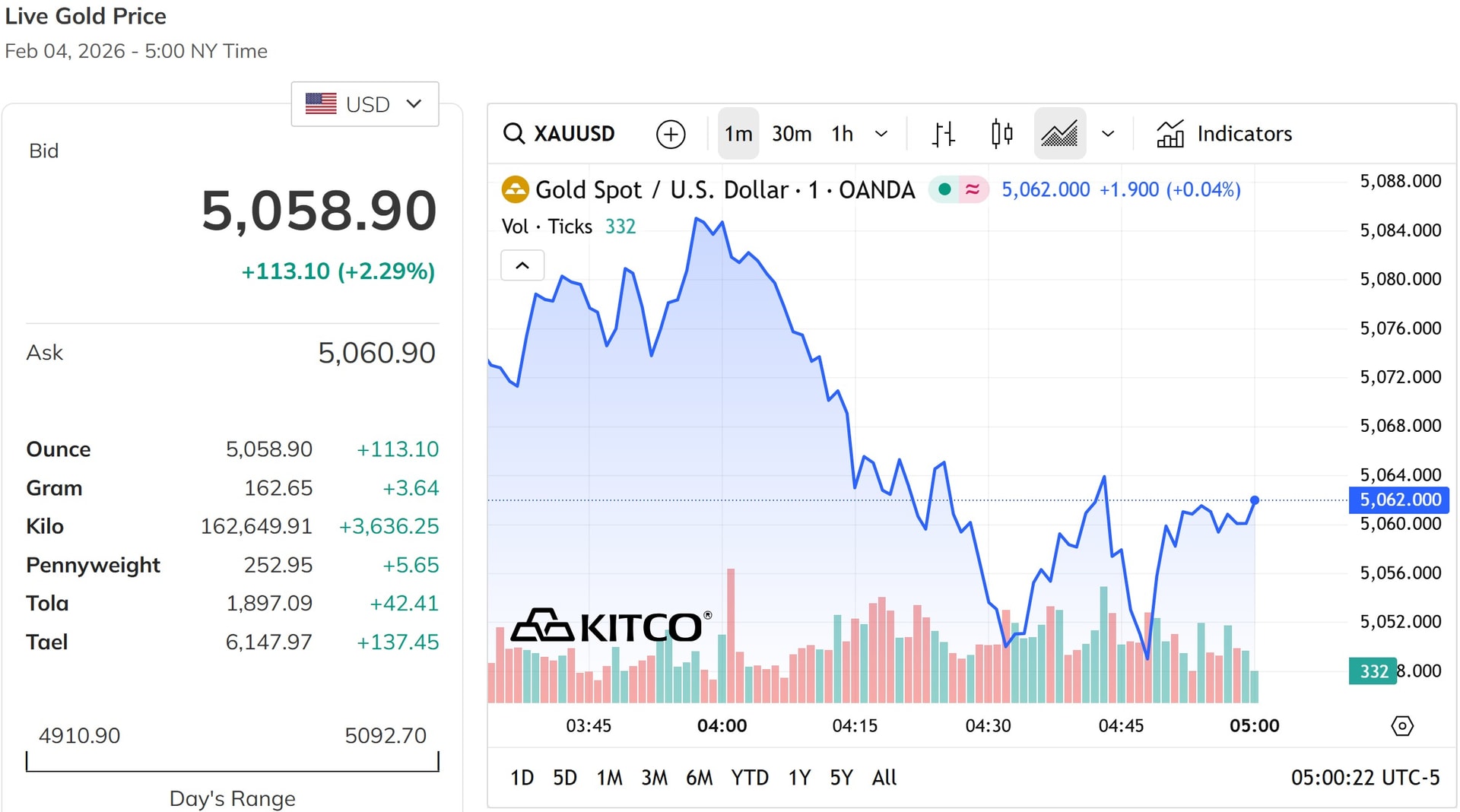Select the bars chart style icon

pyautogui.click(x=943, y=134)
